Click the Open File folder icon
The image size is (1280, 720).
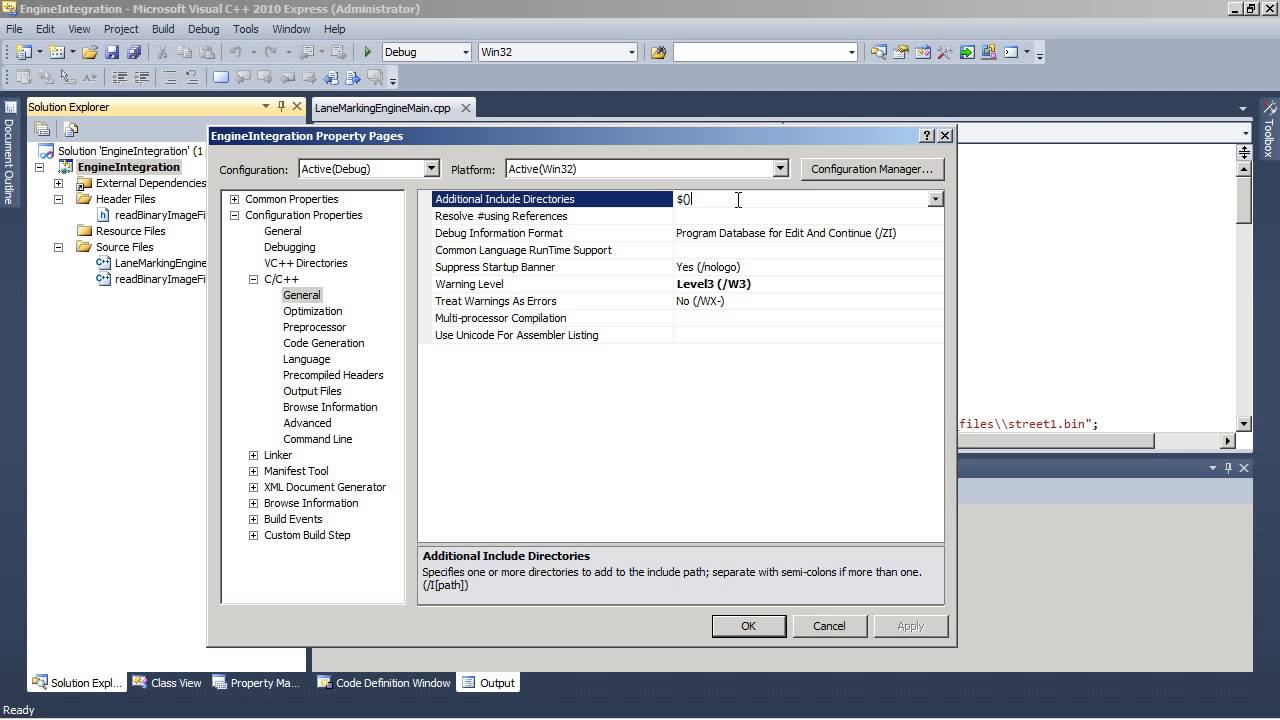point(90,52)
